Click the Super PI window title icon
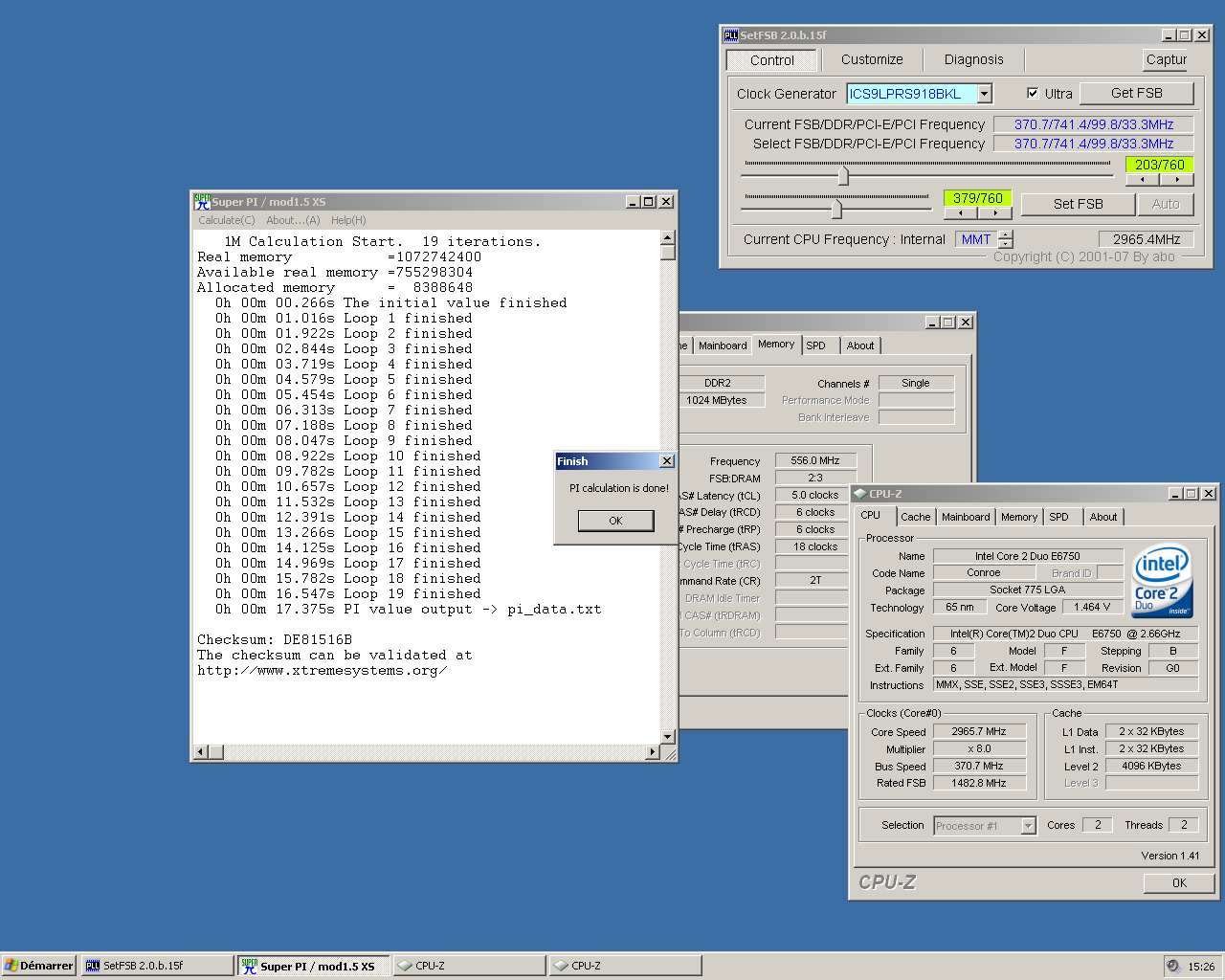This screenshot has height=980, width=1225. 202,202
